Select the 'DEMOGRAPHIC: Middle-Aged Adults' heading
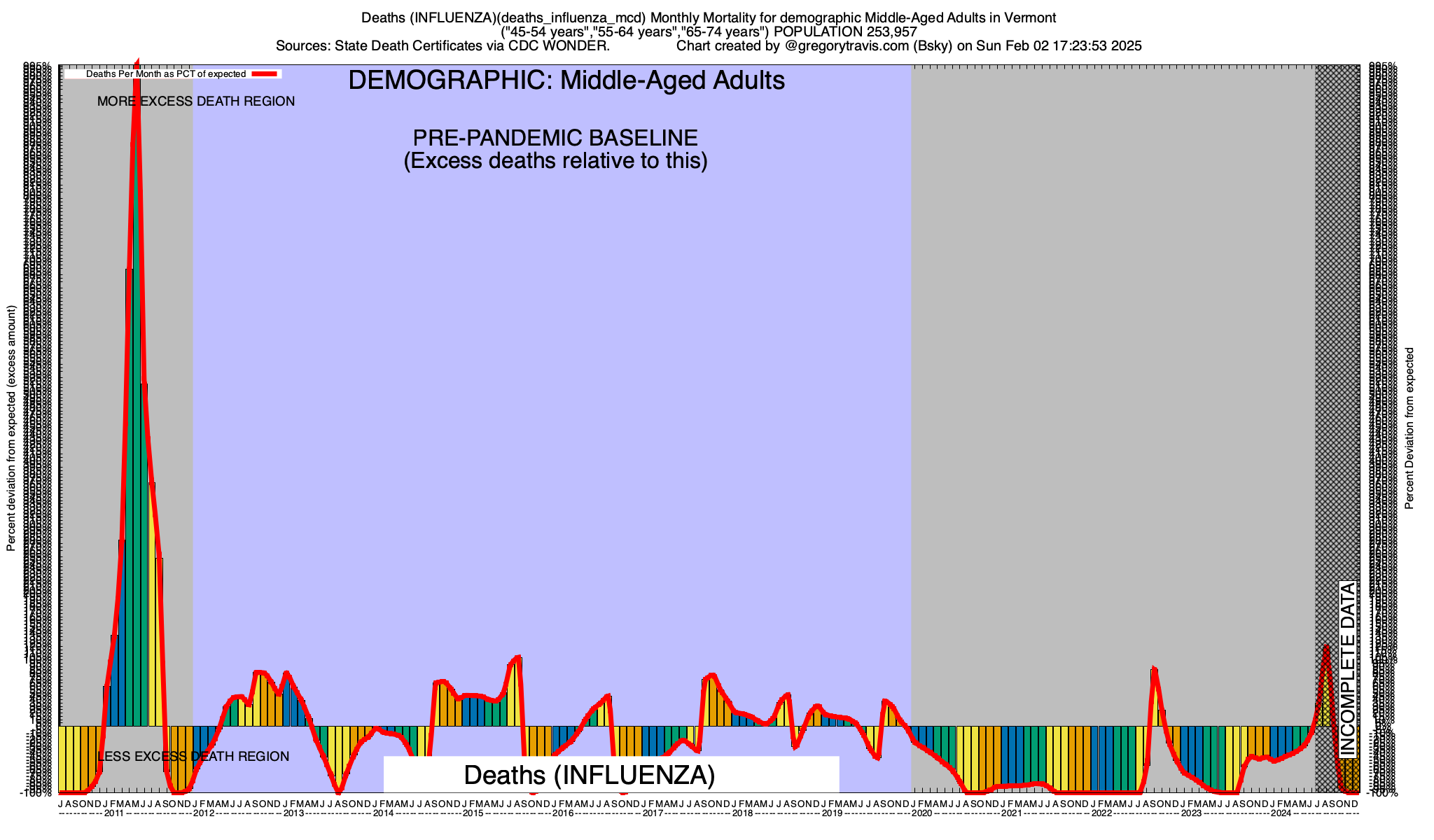Screen dimensions: 1434x840 tap(566, 80)
